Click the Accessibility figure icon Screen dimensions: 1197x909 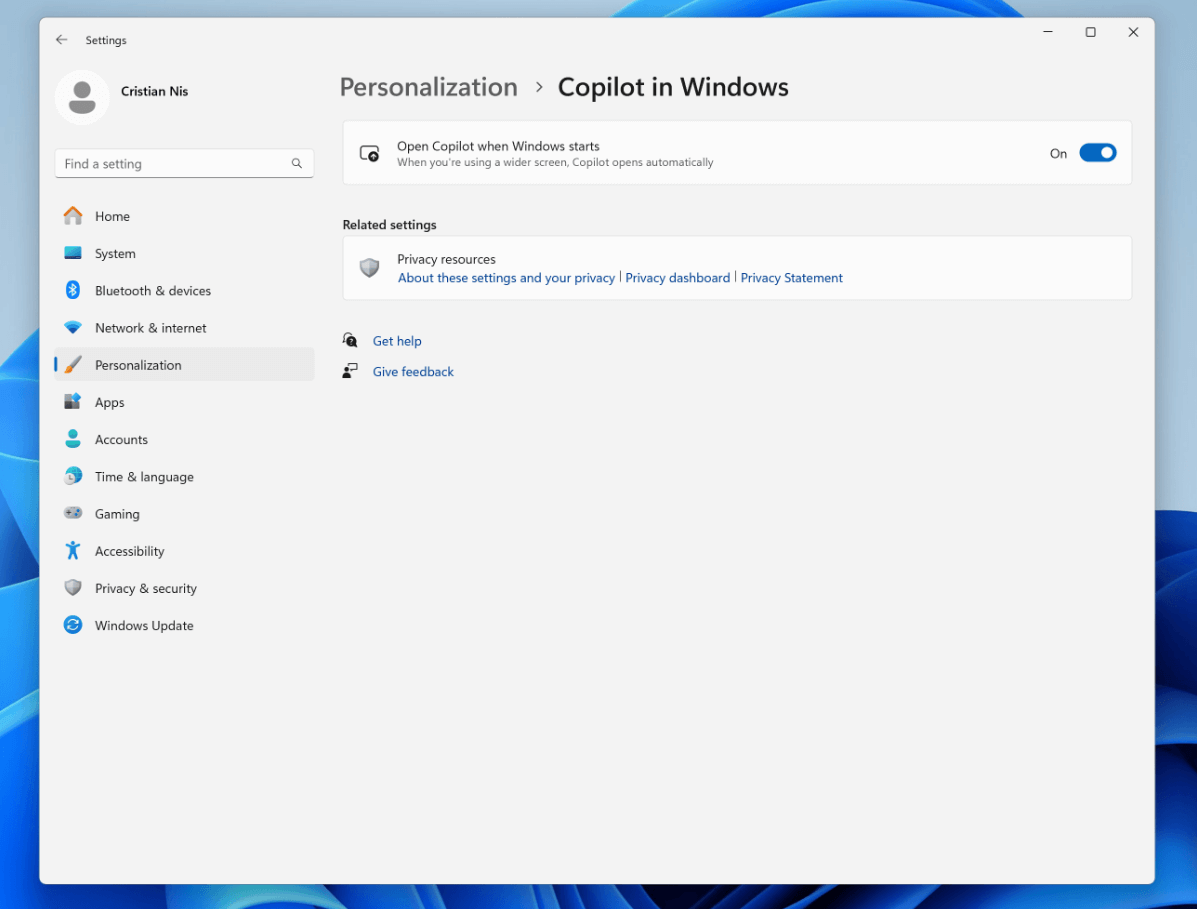coord(73,550)
